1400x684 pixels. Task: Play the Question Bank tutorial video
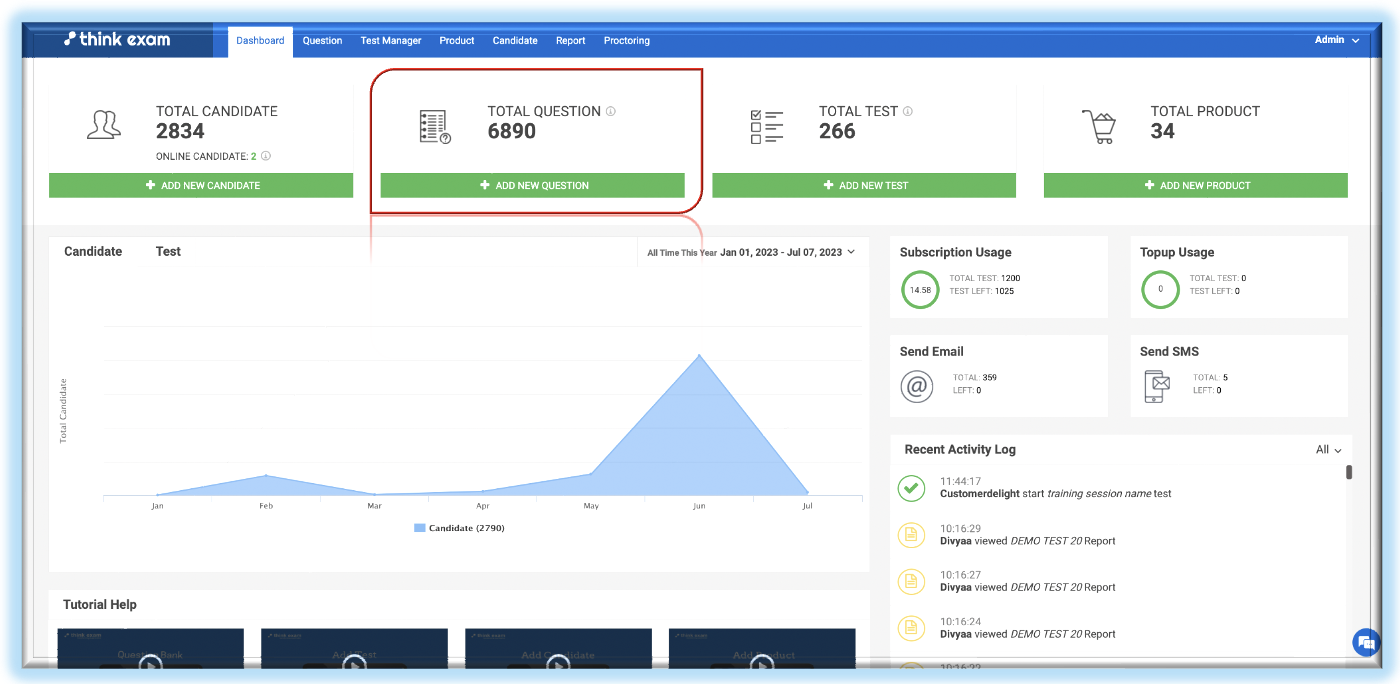(150, 662)
